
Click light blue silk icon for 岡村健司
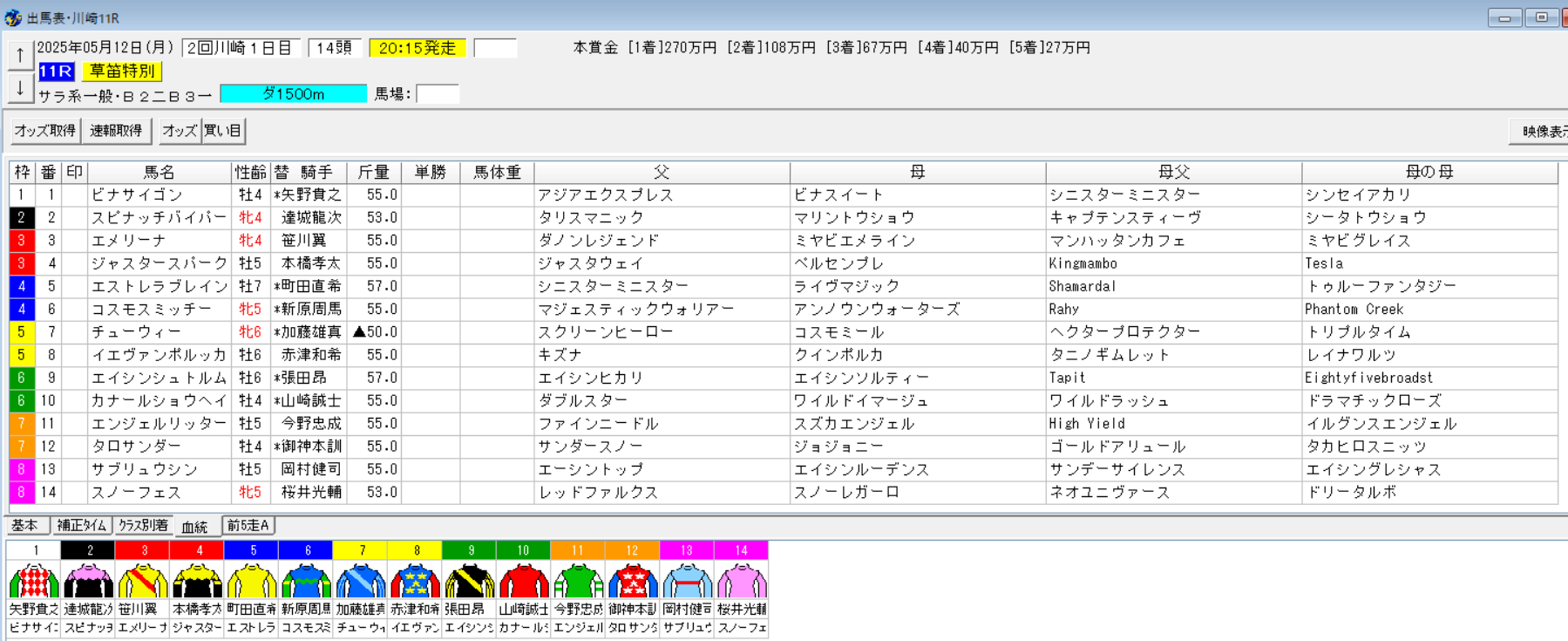[687, 582]
